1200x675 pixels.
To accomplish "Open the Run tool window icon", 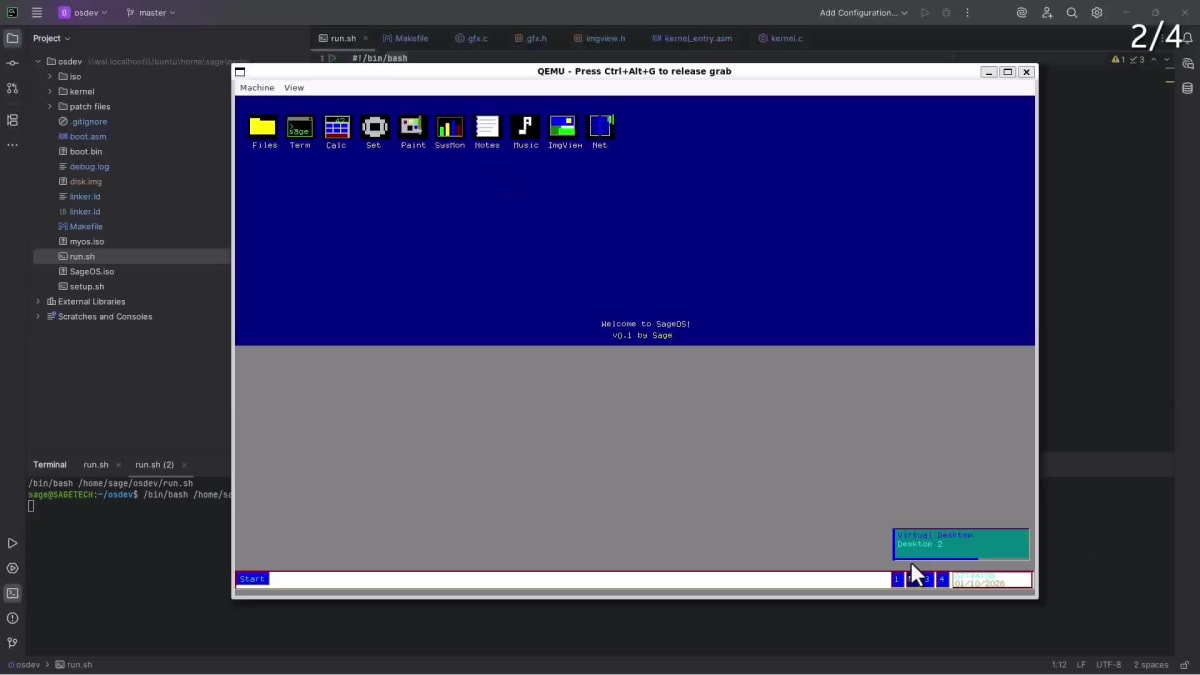I will (12, 543).
